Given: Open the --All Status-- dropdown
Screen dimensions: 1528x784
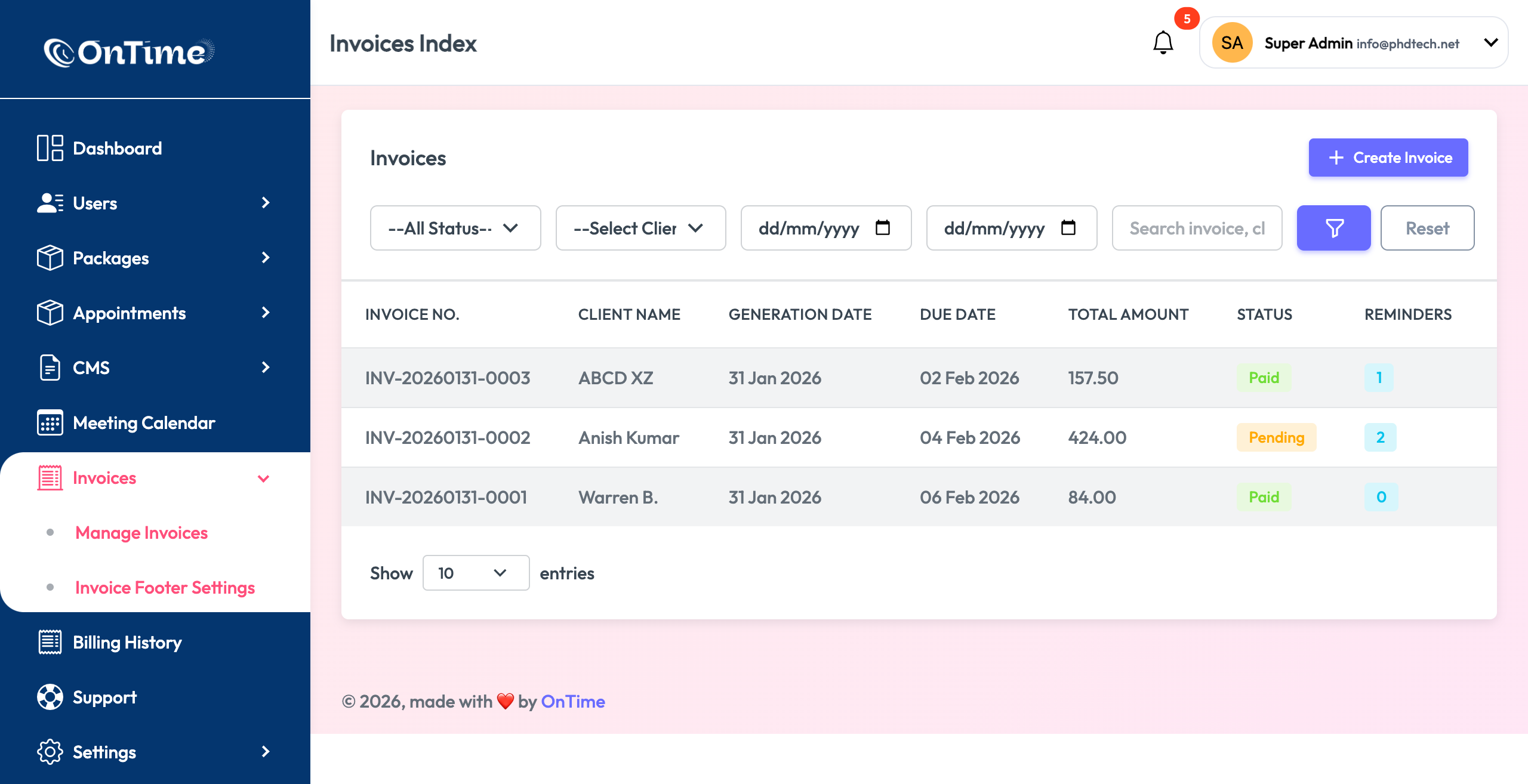Looking at the screenshot, I should pyautogui.click(x=455, y=228).
